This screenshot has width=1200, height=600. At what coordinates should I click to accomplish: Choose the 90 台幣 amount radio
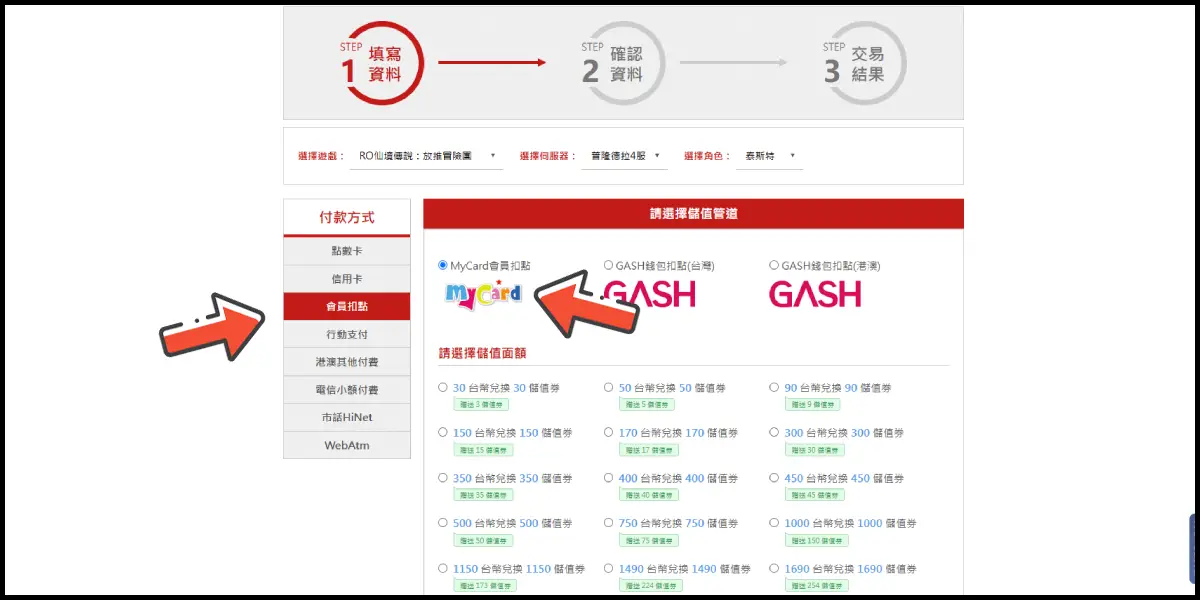(774, 387)
